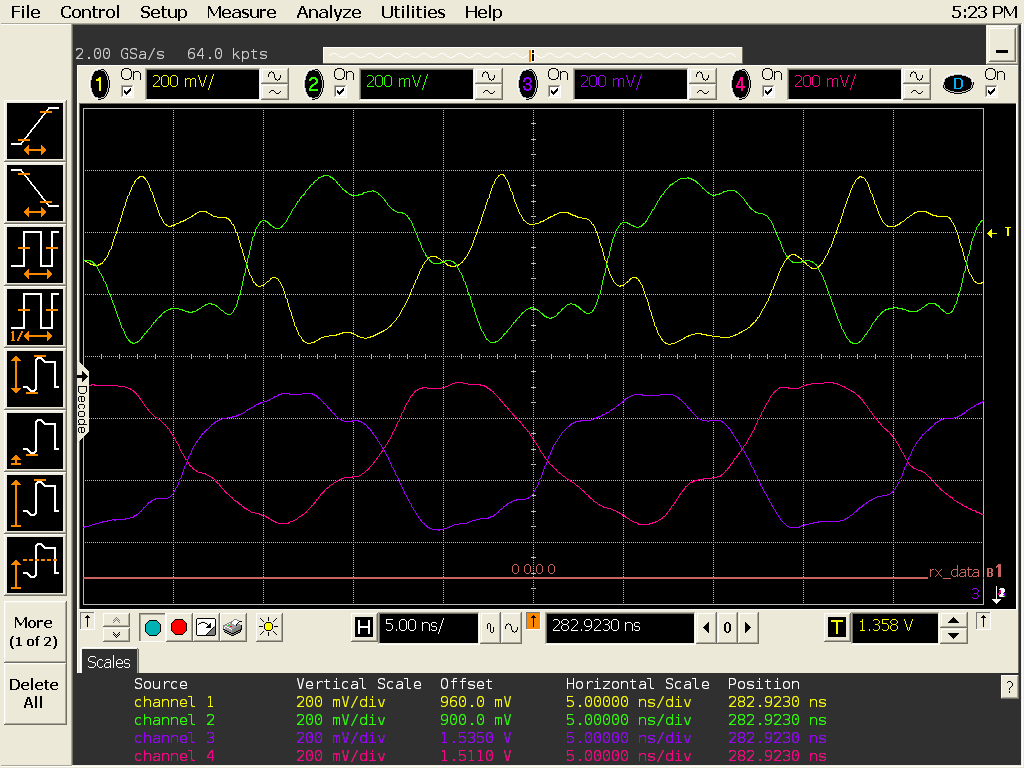Click the Run acquisition green button
The width and height of the screenshot is (1024, 768).
tap(153, 628)
